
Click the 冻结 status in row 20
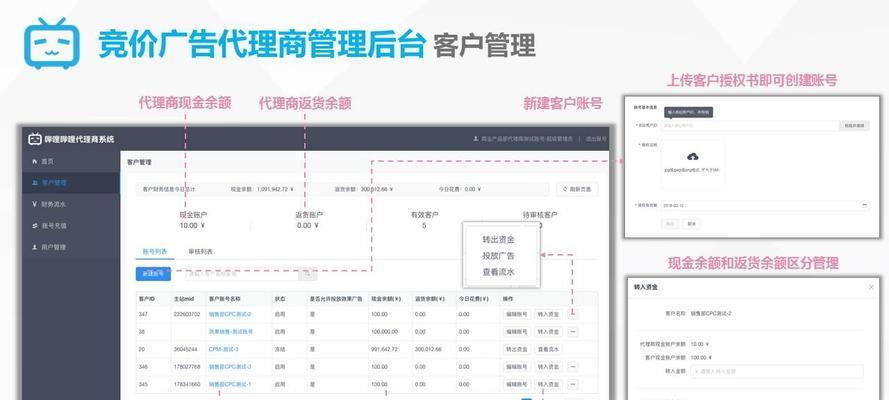[x=280, y=350]
